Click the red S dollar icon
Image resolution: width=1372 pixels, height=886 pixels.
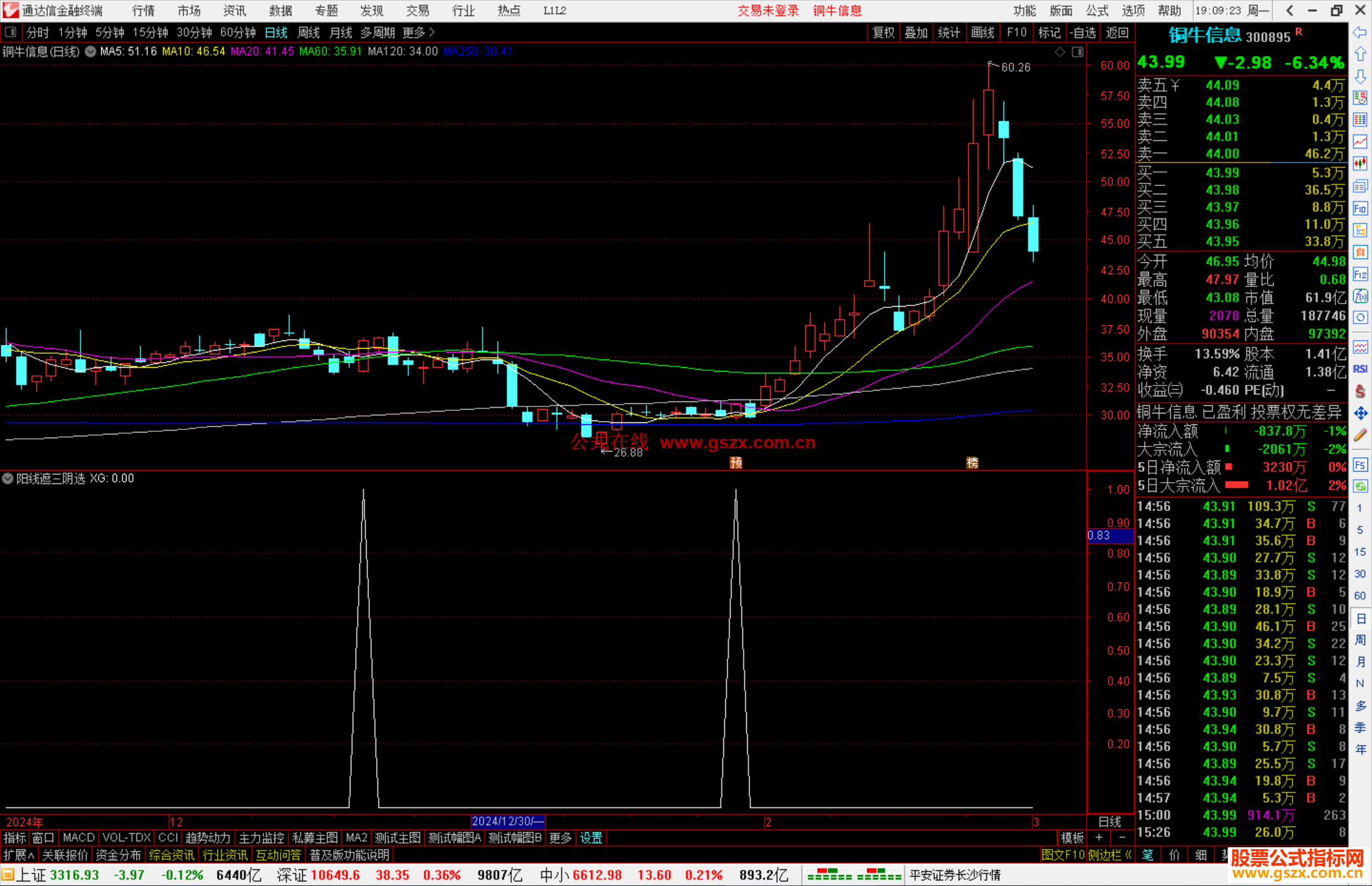pos(1360,391)
